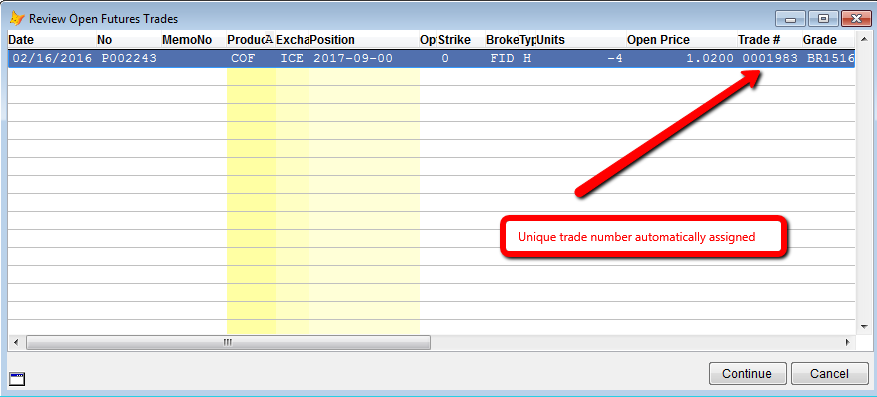Maximize the Review Open Futures Trades window
This screenshot has height=397, width=877.
click(823, 19)
